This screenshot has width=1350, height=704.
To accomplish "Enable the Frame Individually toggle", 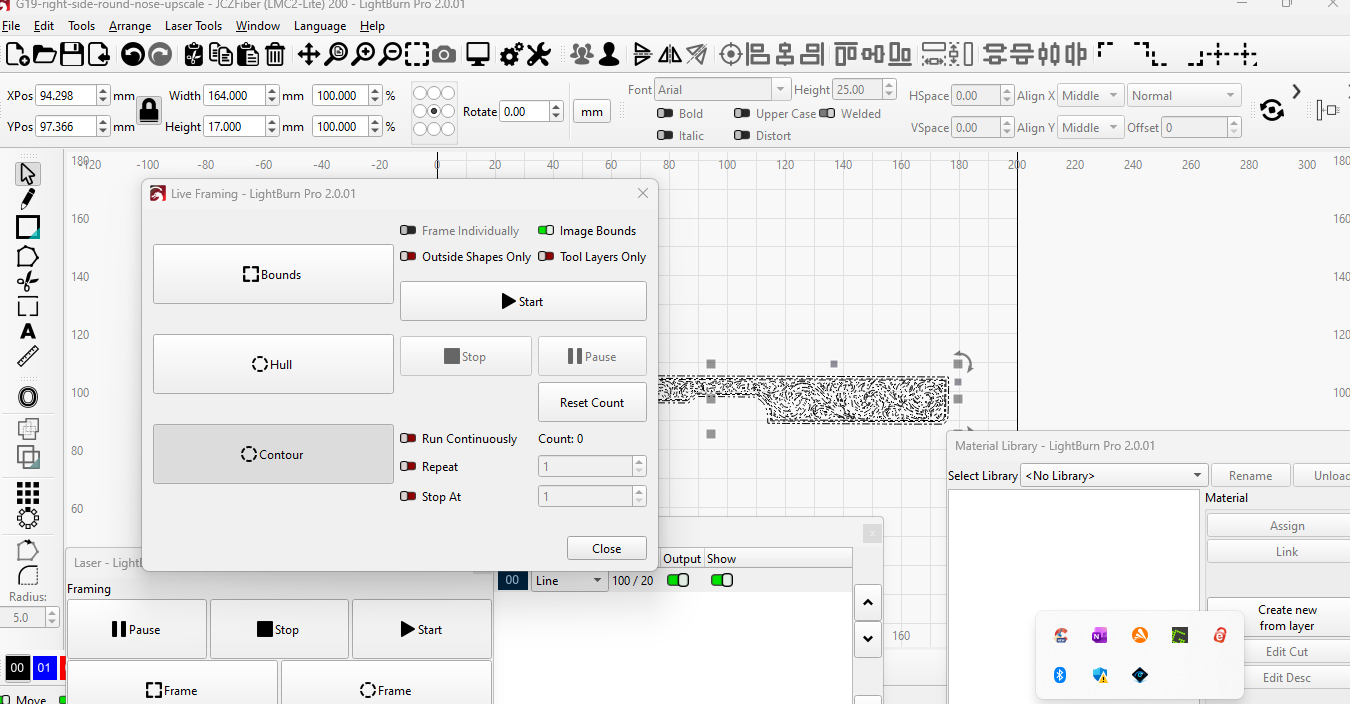I will point(408,231).
